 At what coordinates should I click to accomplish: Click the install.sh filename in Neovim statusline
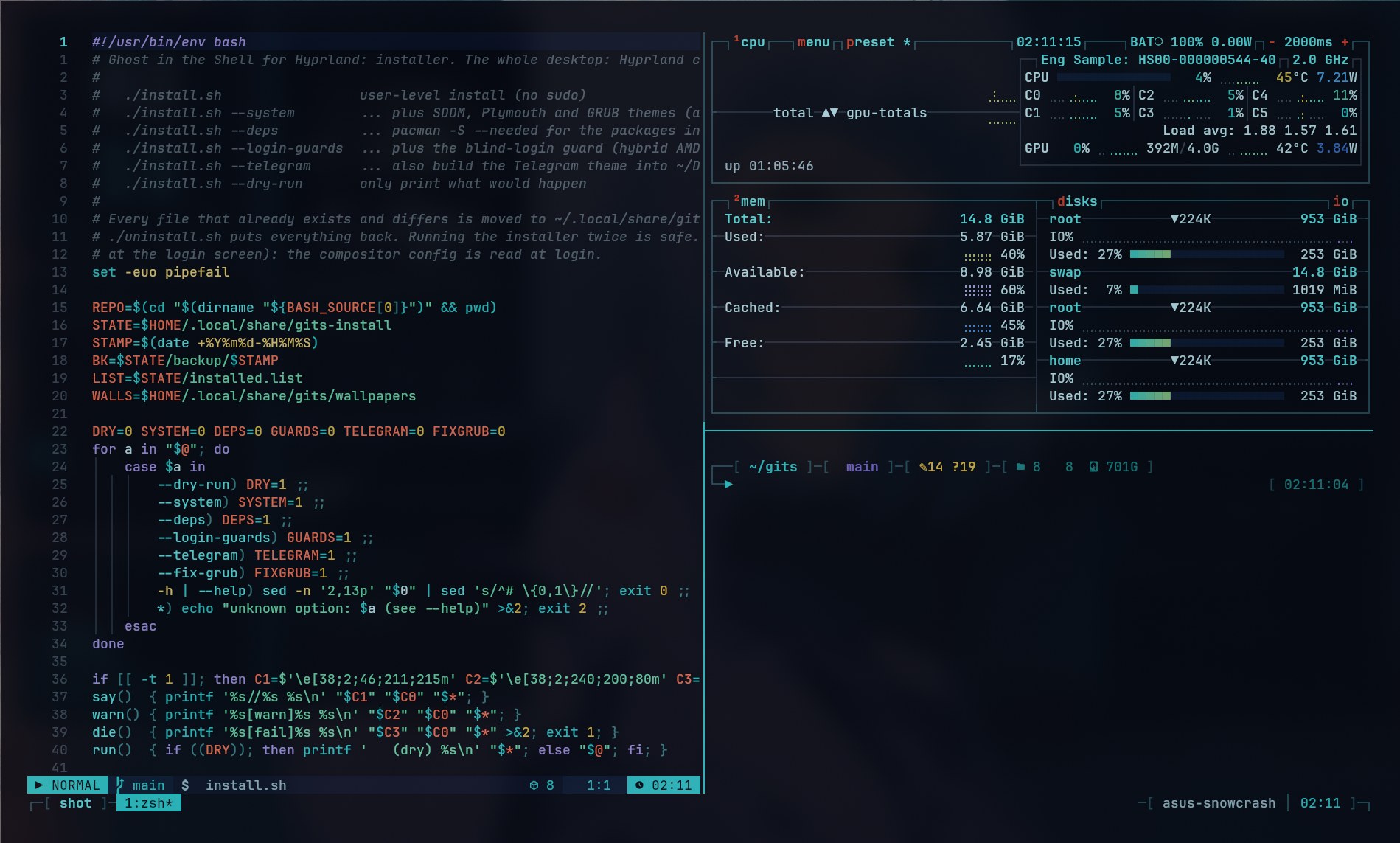click(x=245, y=785)
